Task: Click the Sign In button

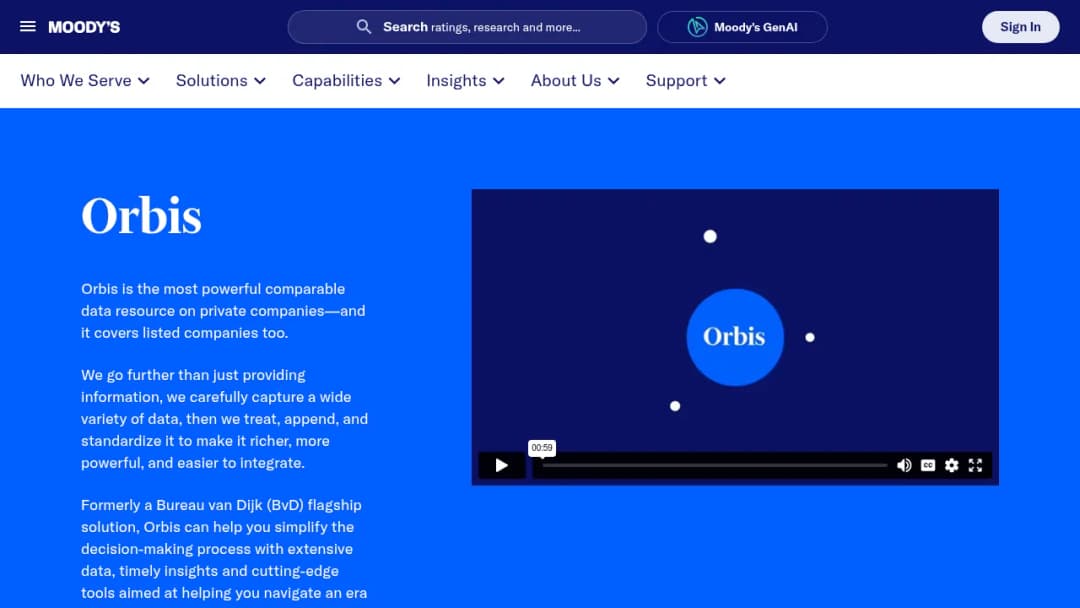Action: 1020,27
